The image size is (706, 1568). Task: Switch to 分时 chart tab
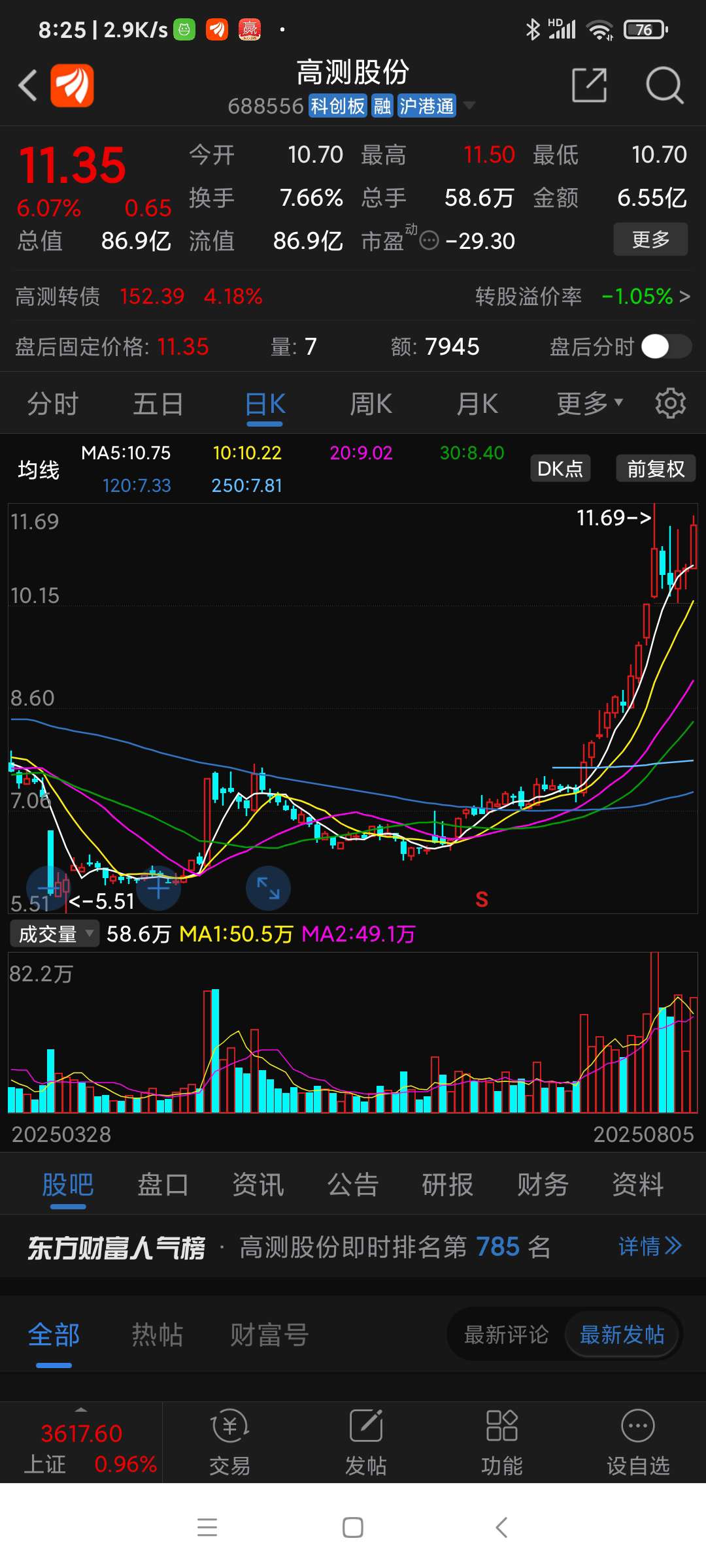pyautogui.click(x=53, y=403)
